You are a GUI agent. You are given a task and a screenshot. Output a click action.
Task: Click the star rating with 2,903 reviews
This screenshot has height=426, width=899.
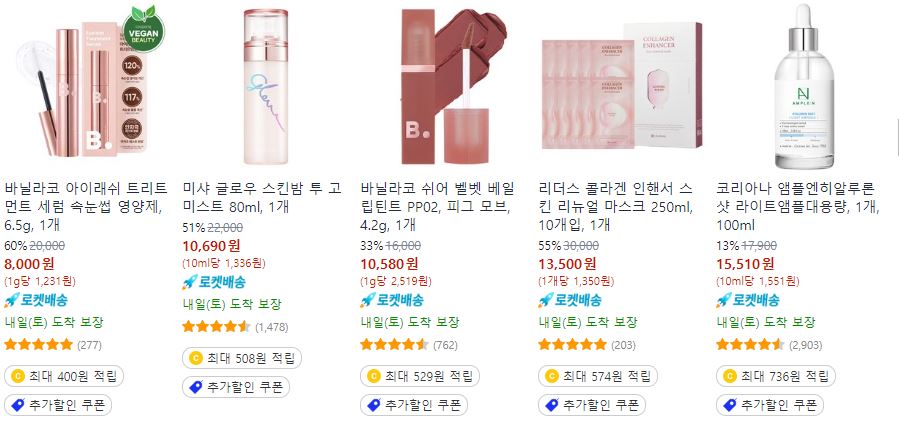pyautogui.click(x=750, y=345)
